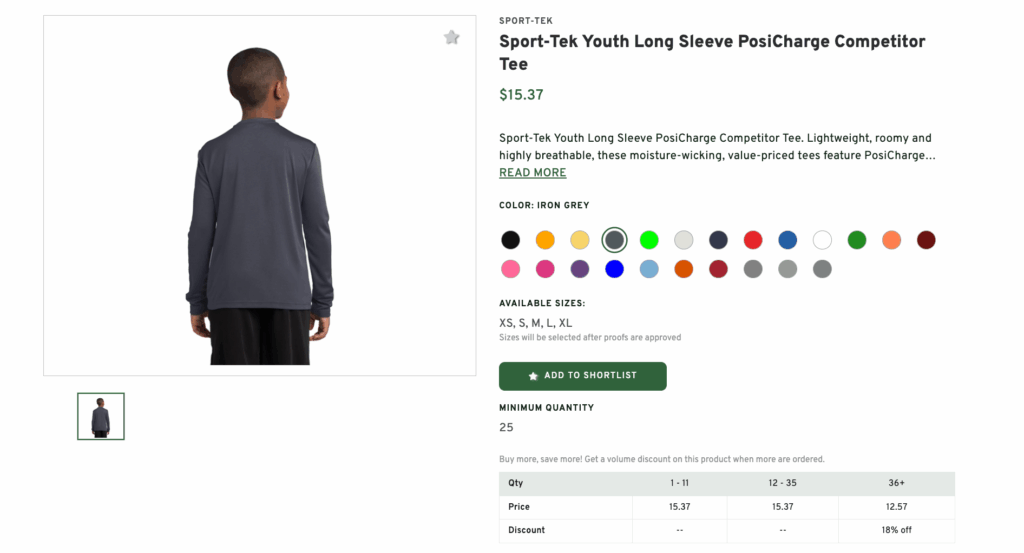Pick the selected iron grey swatch
Screen dimensions: 1024x553
click(x=614, y=240)
